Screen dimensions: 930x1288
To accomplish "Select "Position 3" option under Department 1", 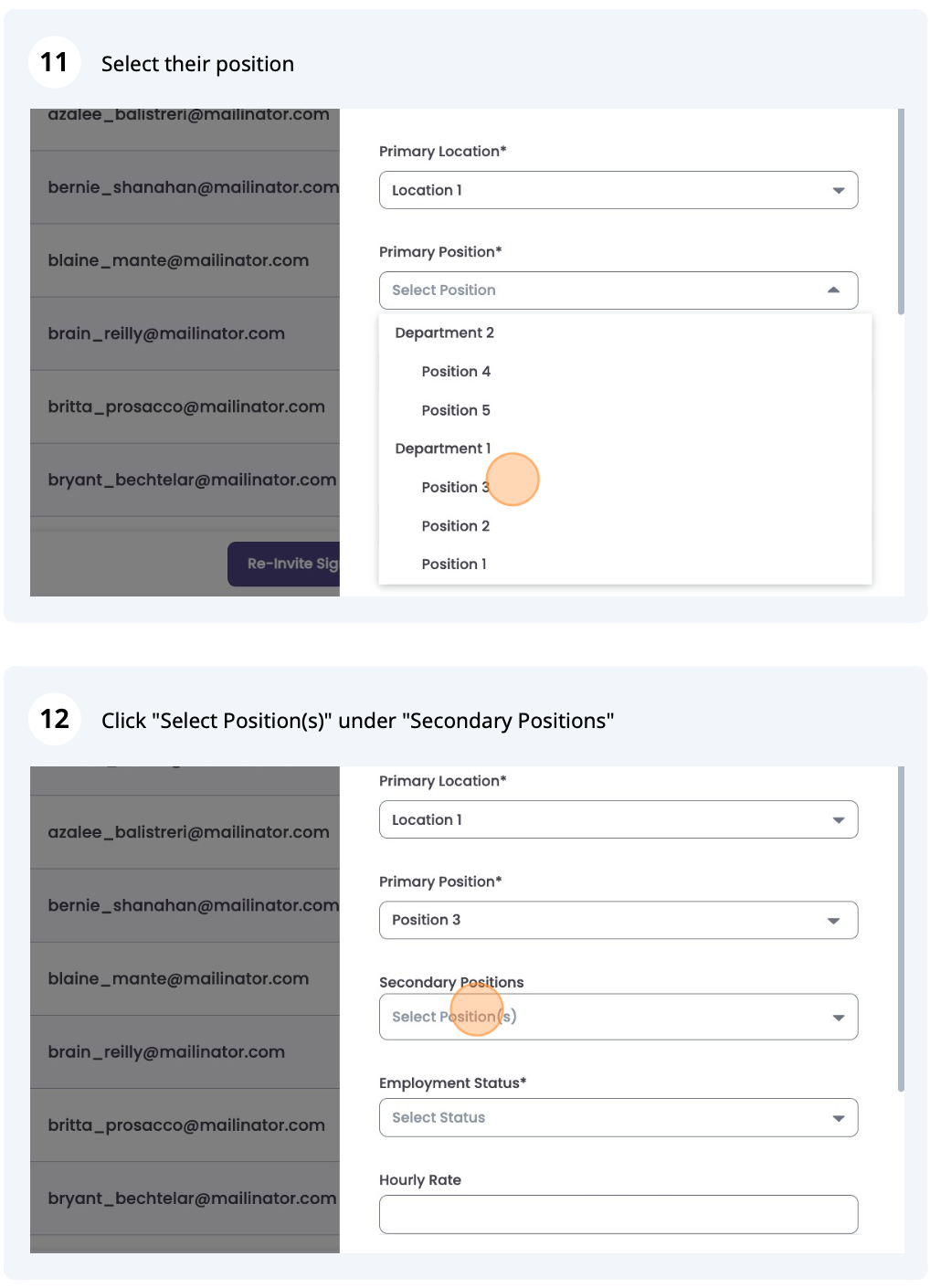I will [x=455, y=487].
